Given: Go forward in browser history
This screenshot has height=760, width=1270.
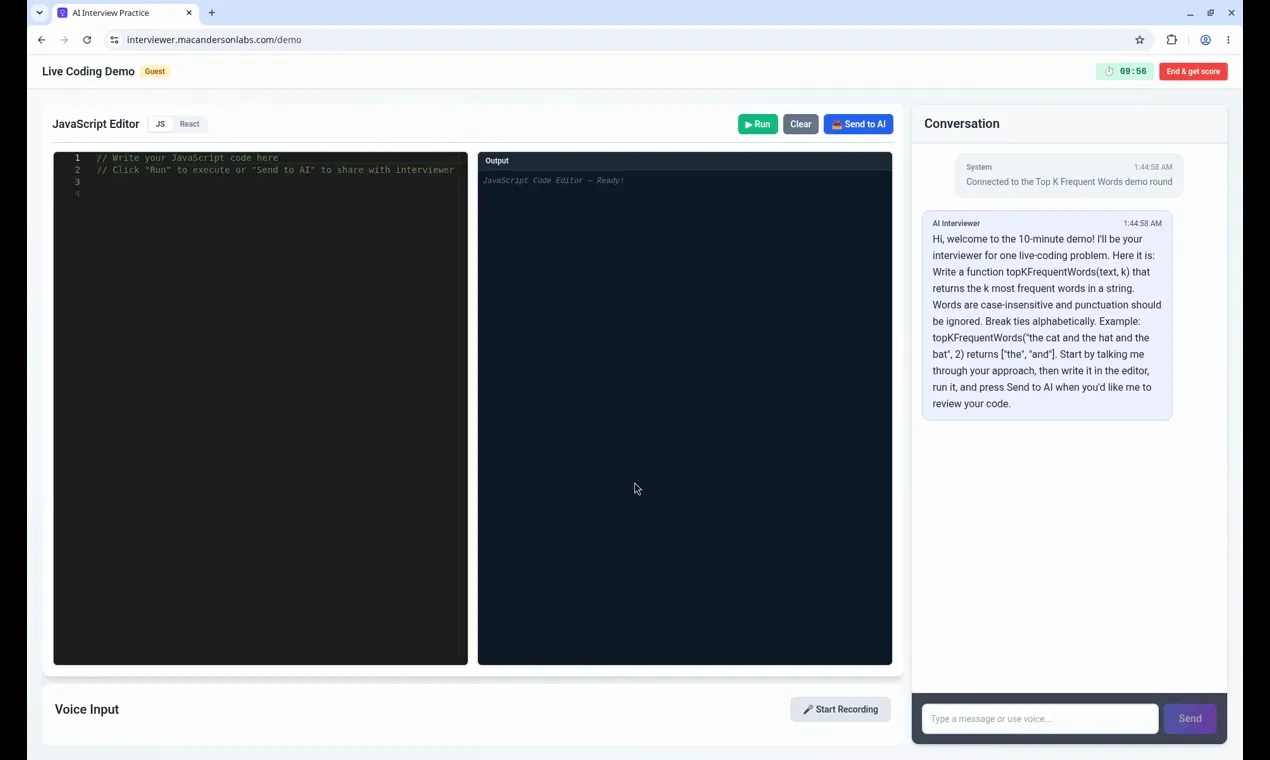Looking at the screenshot, I should (64, 40).
